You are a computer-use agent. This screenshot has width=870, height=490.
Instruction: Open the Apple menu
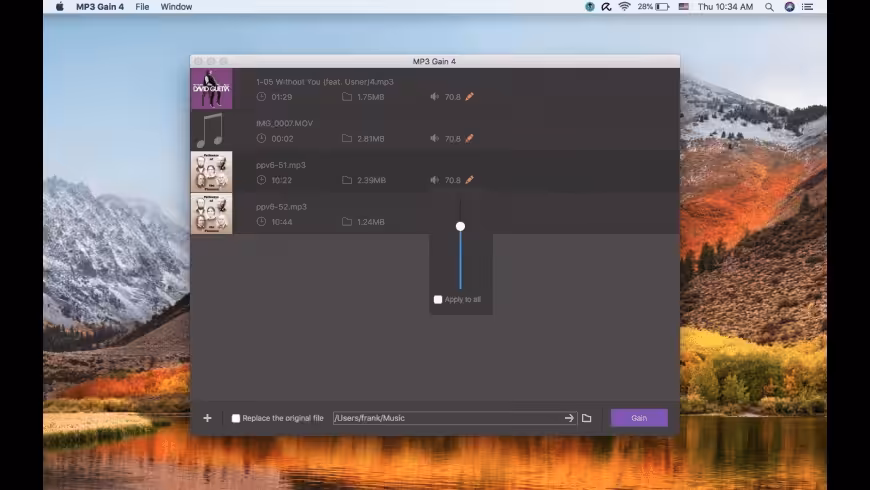(60, 7)
